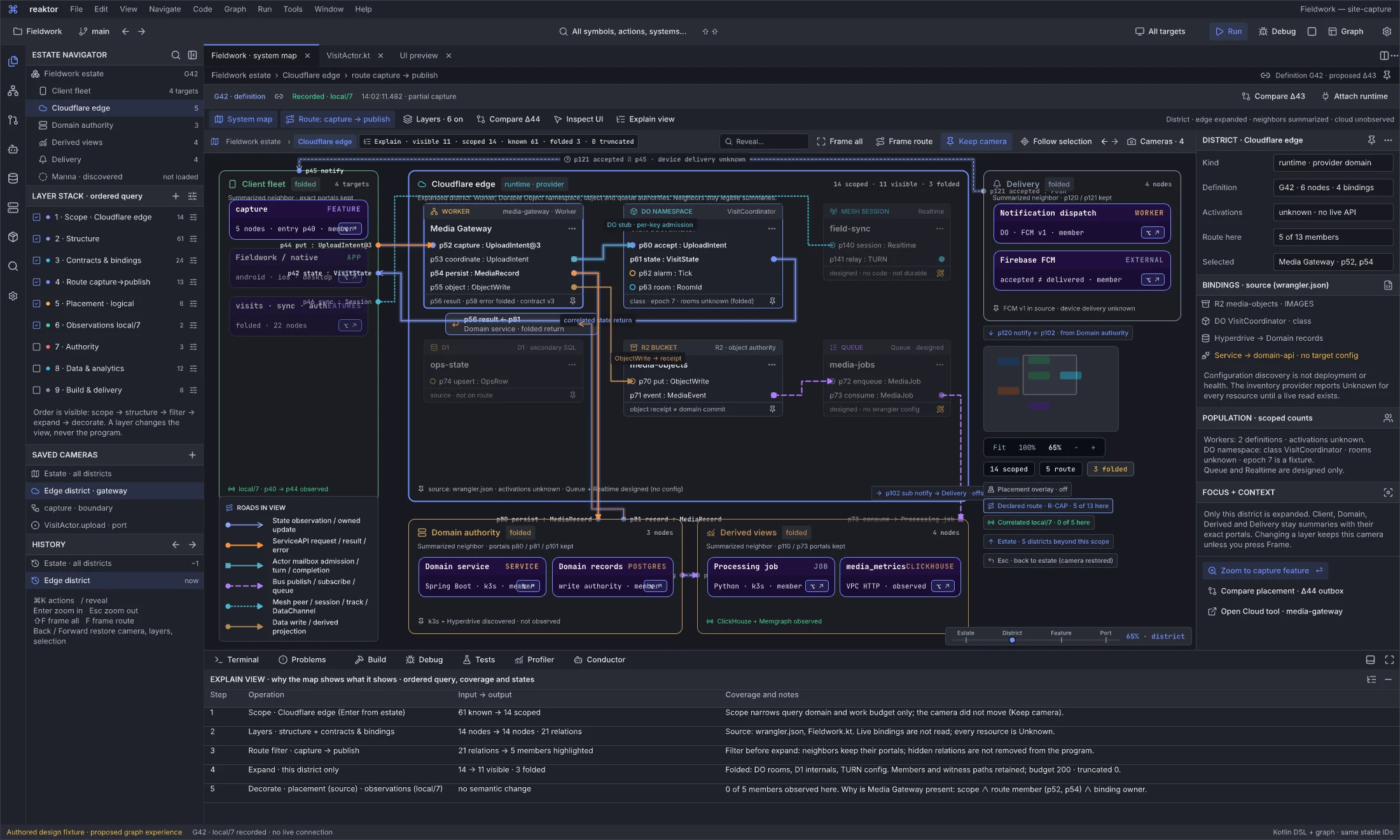Open media-objects node options menu

pyautogui.click(x=772, y=365)
